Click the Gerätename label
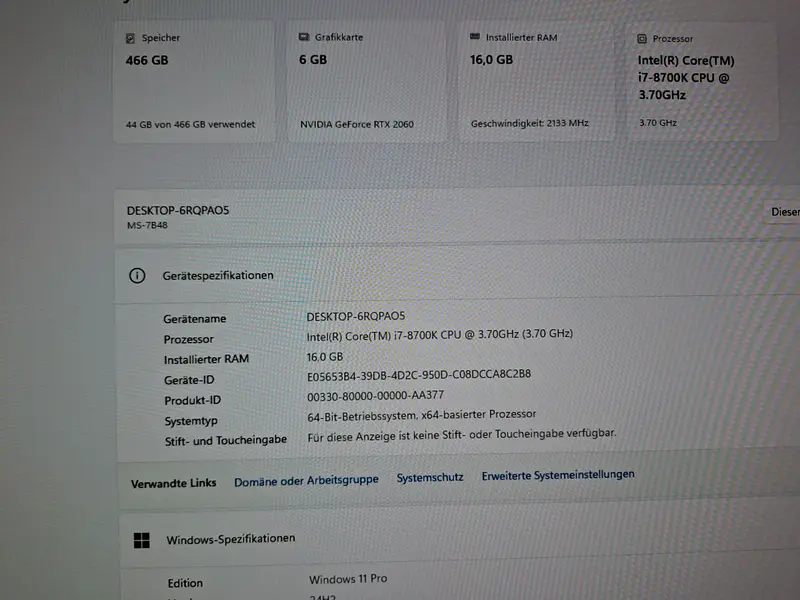 pyautogui.click(x=194, y=319)
